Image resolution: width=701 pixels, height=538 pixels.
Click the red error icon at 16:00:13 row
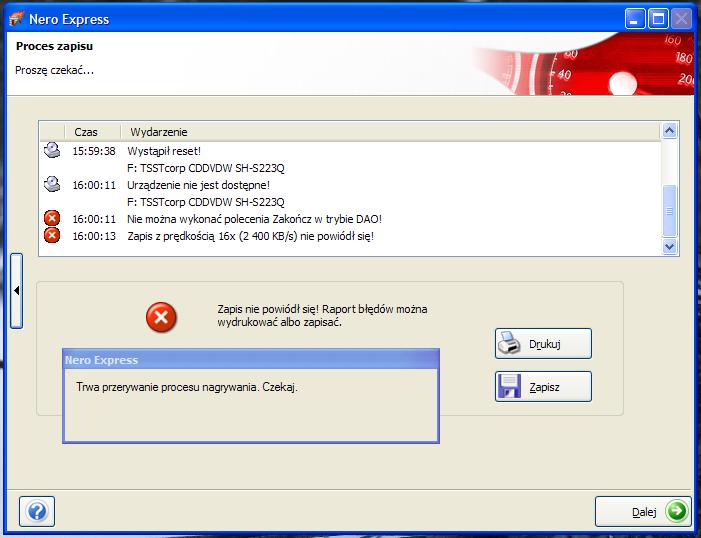coord(52,235)
